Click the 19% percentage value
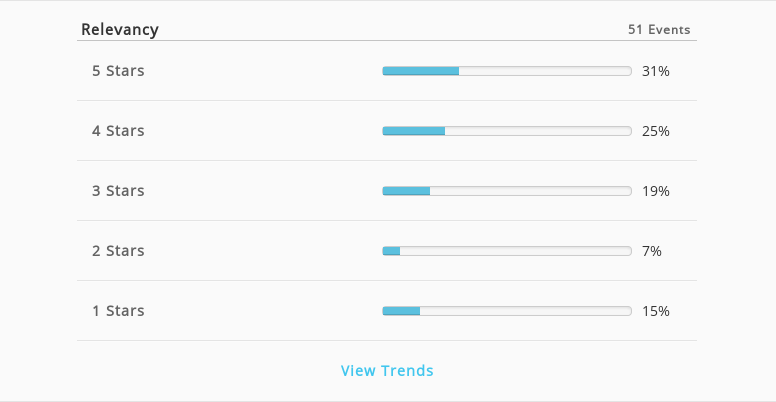 click(x=656, y=191)
